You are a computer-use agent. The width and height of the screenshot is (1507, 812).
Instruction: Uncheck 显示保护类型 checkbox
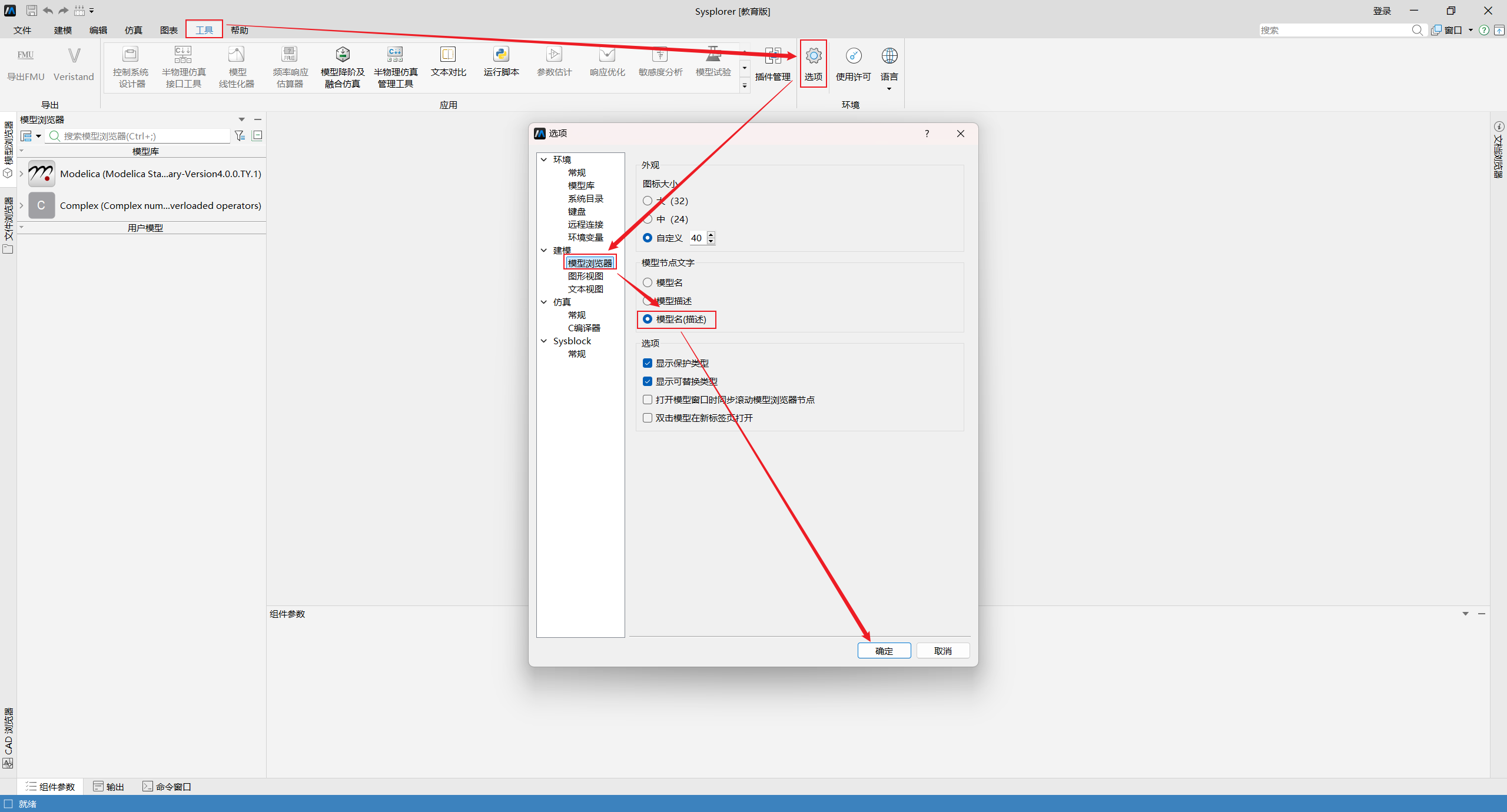[648, 363]
